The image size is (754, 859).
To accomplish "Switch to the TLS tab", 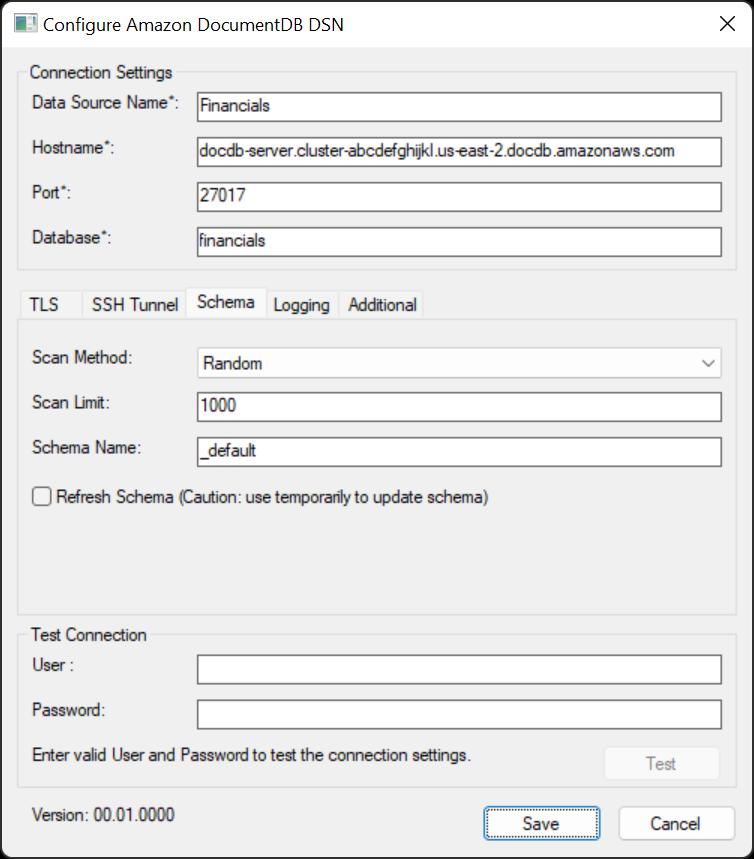I will [44, 305].
